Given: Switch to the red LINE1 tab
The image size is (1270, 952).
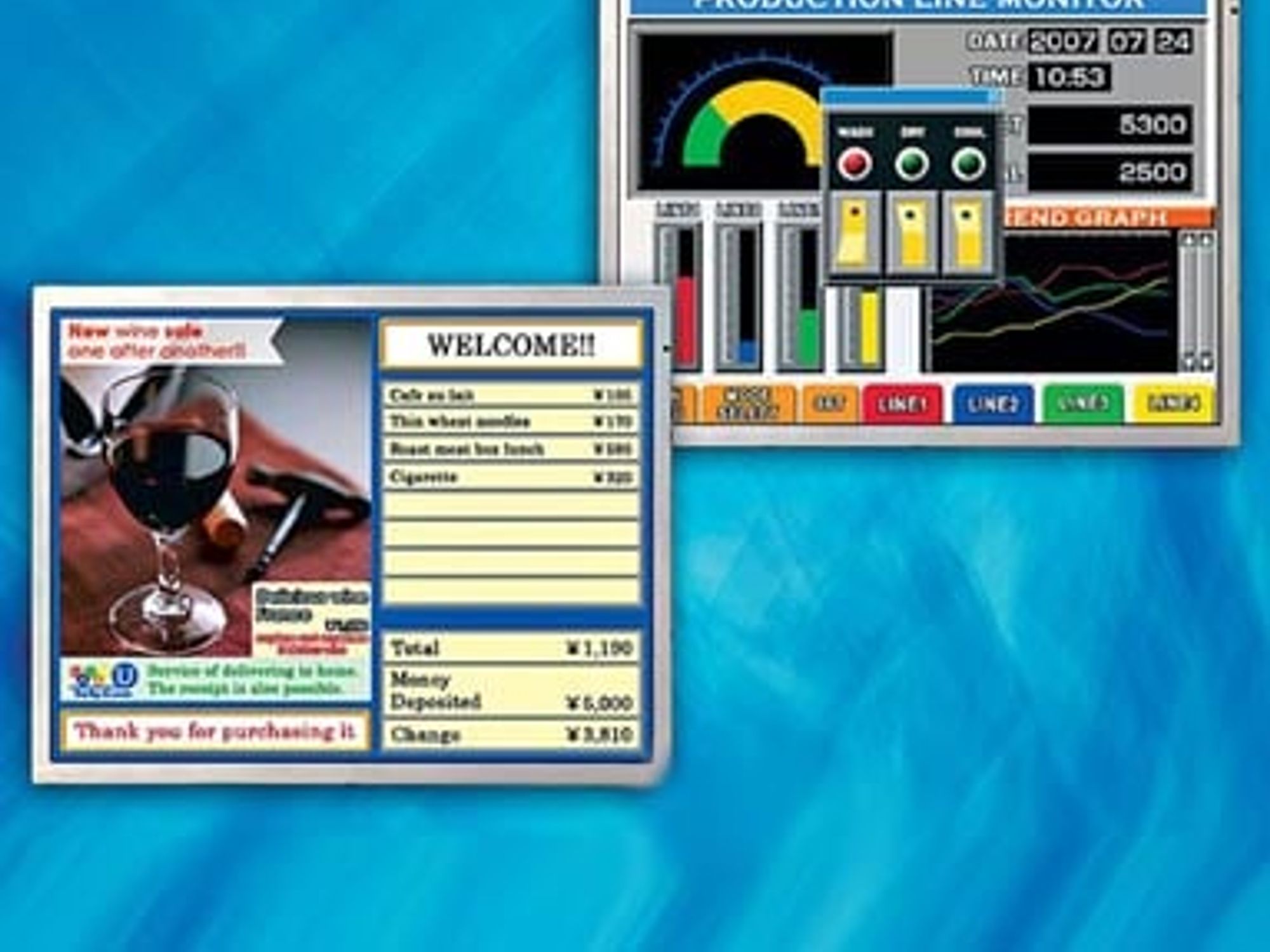Looking at the screenshot, I should coord(902,404).
